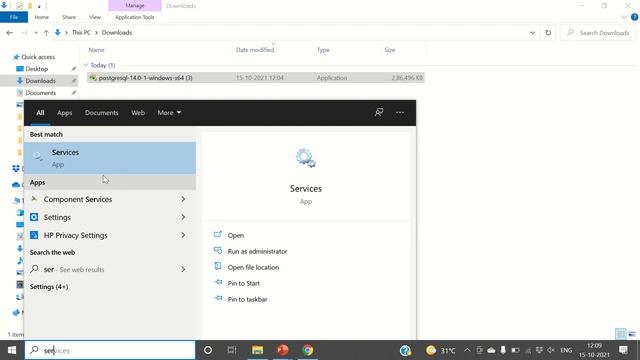Sort by Type column header
The height and width of the screenshot is (360, 640).
pos(323,50)
